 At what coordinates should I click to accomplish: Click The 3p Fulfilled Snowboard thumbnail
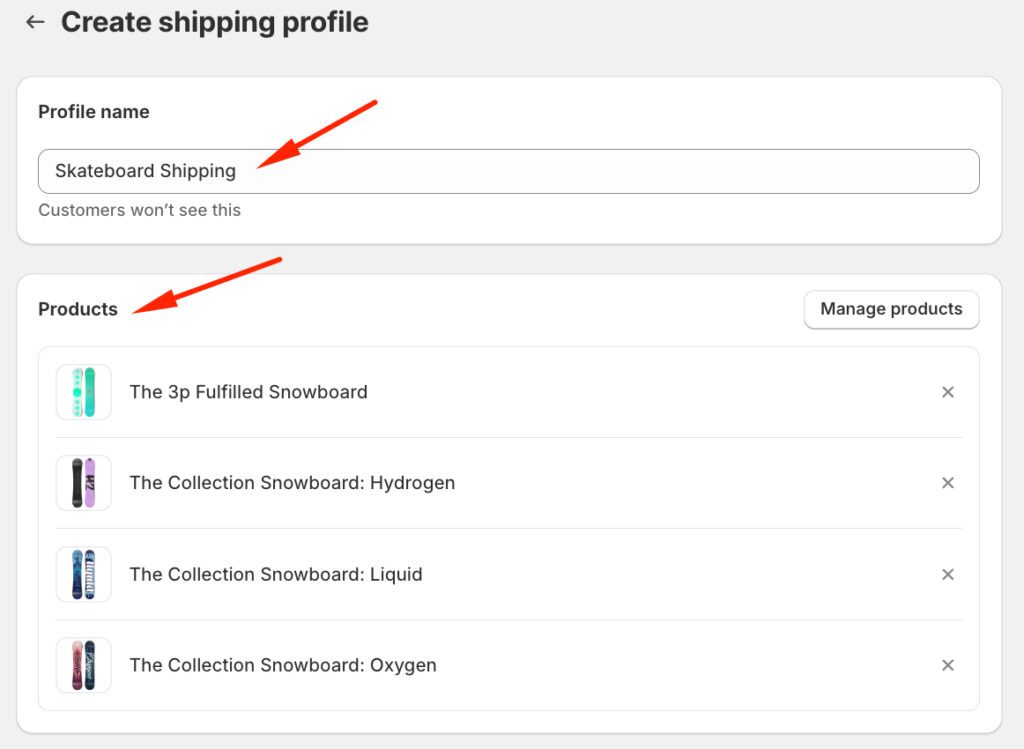pyautogui.click(x=84, y=392)
